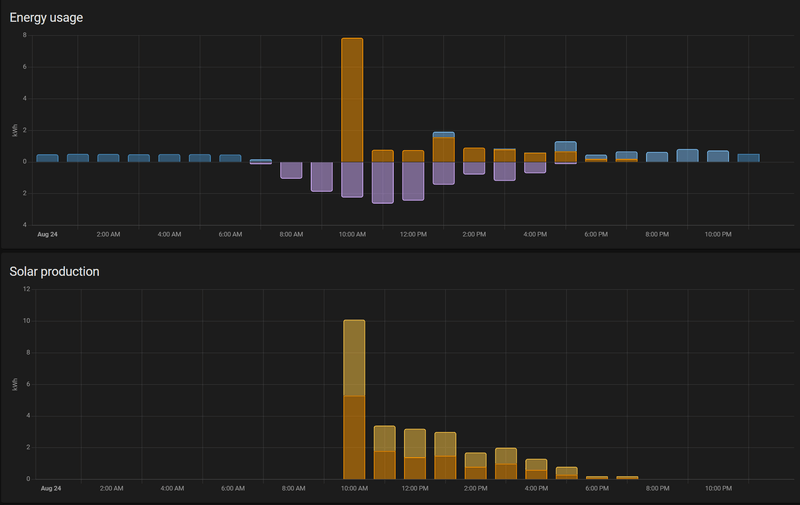Click the "10:00 AM" axis label under Solar production
This screenshot has width=800, height=505.
354,489
